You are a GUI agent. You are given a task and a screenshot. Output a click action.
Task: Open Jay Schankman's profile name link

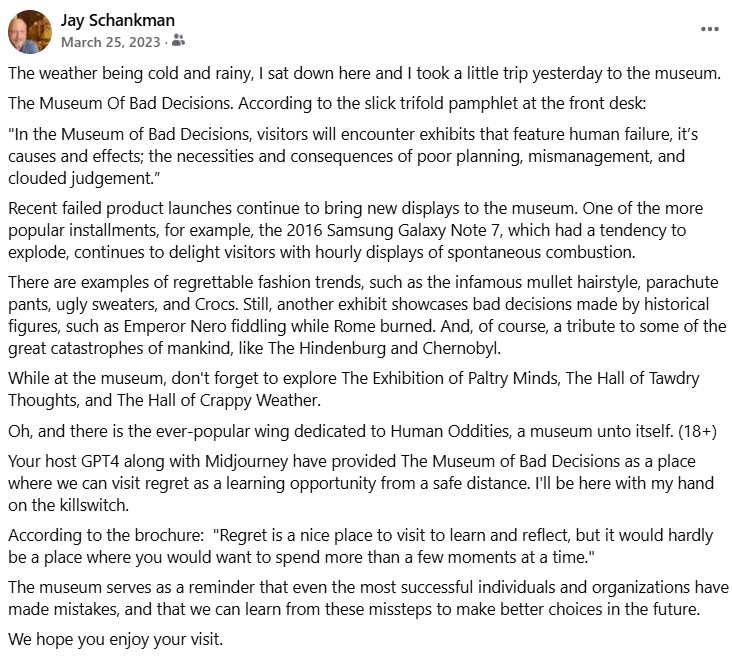120,21
